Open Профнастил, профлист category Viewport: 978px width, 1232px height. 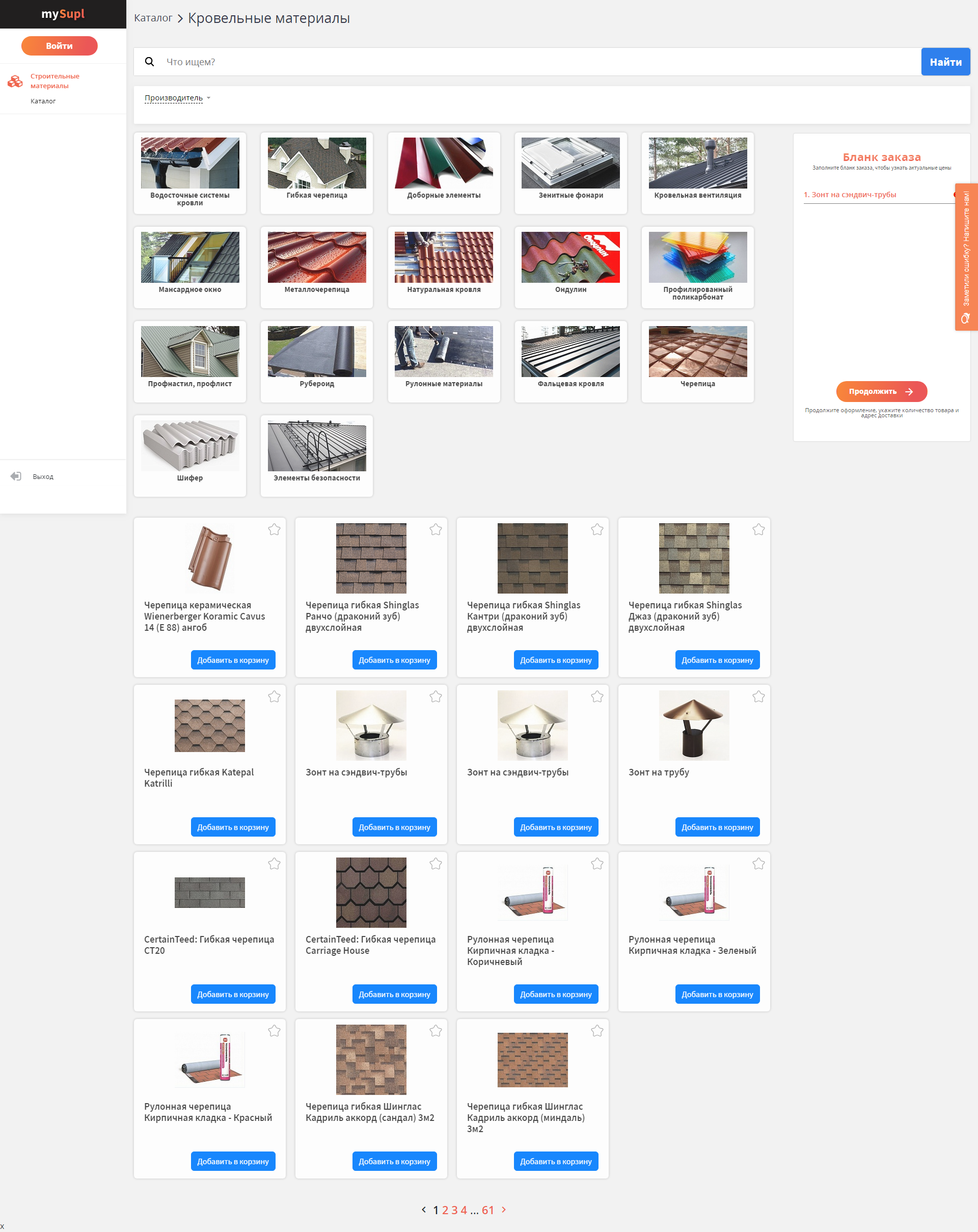[189, 362]
